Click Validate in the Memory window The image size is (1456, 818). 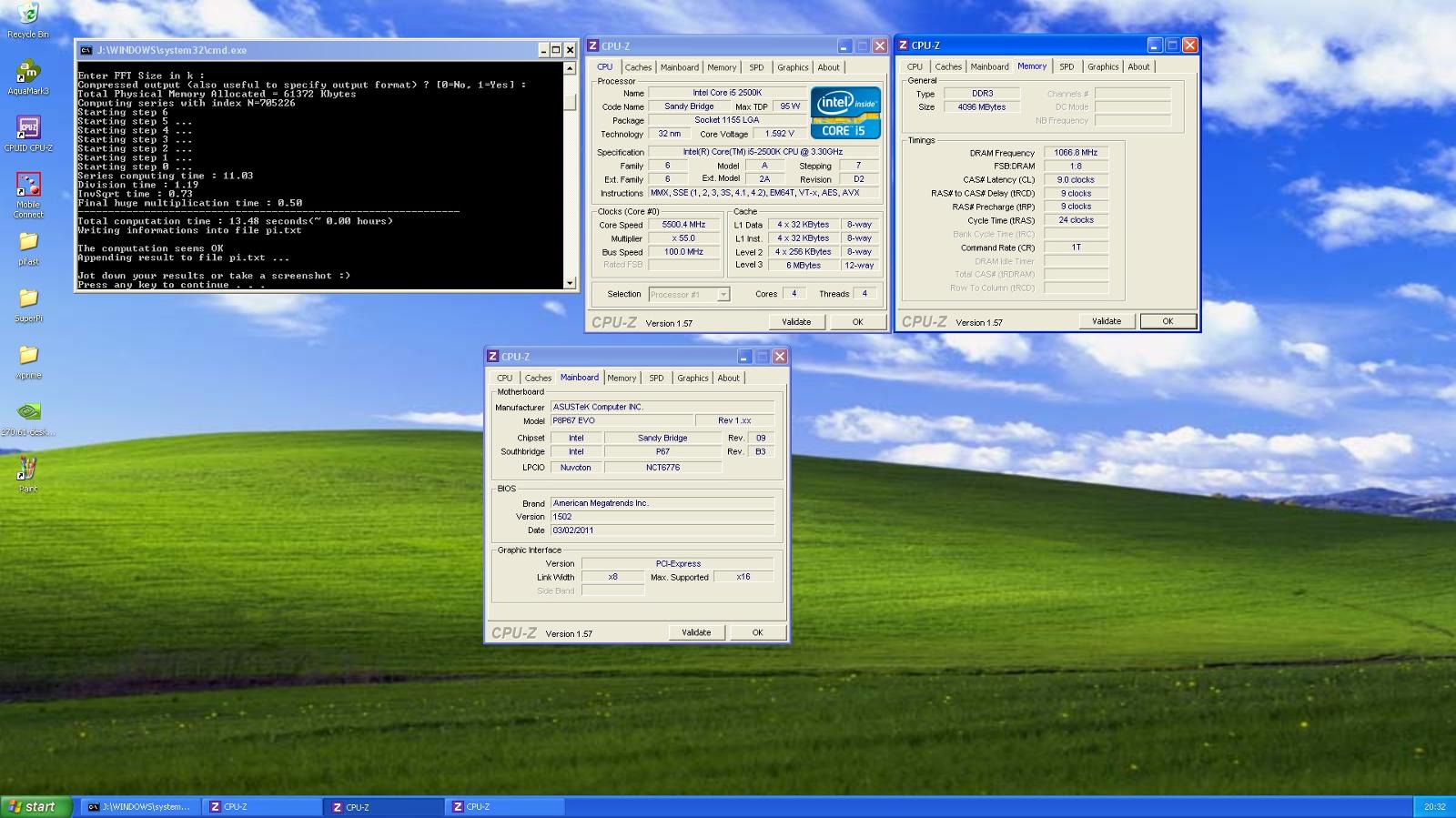(x=1107, y=321)
